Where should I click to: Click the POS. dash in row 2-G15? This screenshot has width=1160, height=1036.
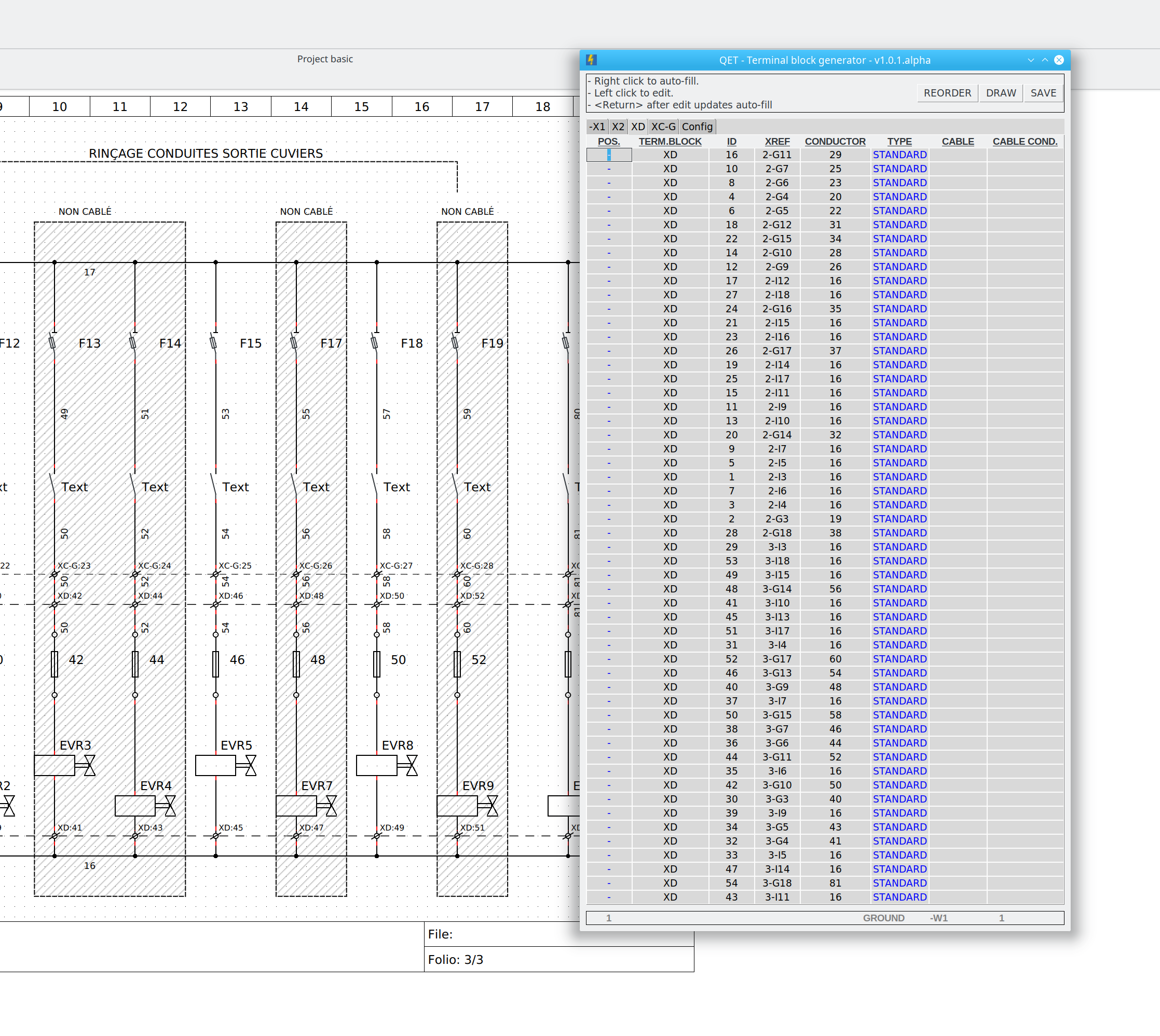(x=609, y=239)
